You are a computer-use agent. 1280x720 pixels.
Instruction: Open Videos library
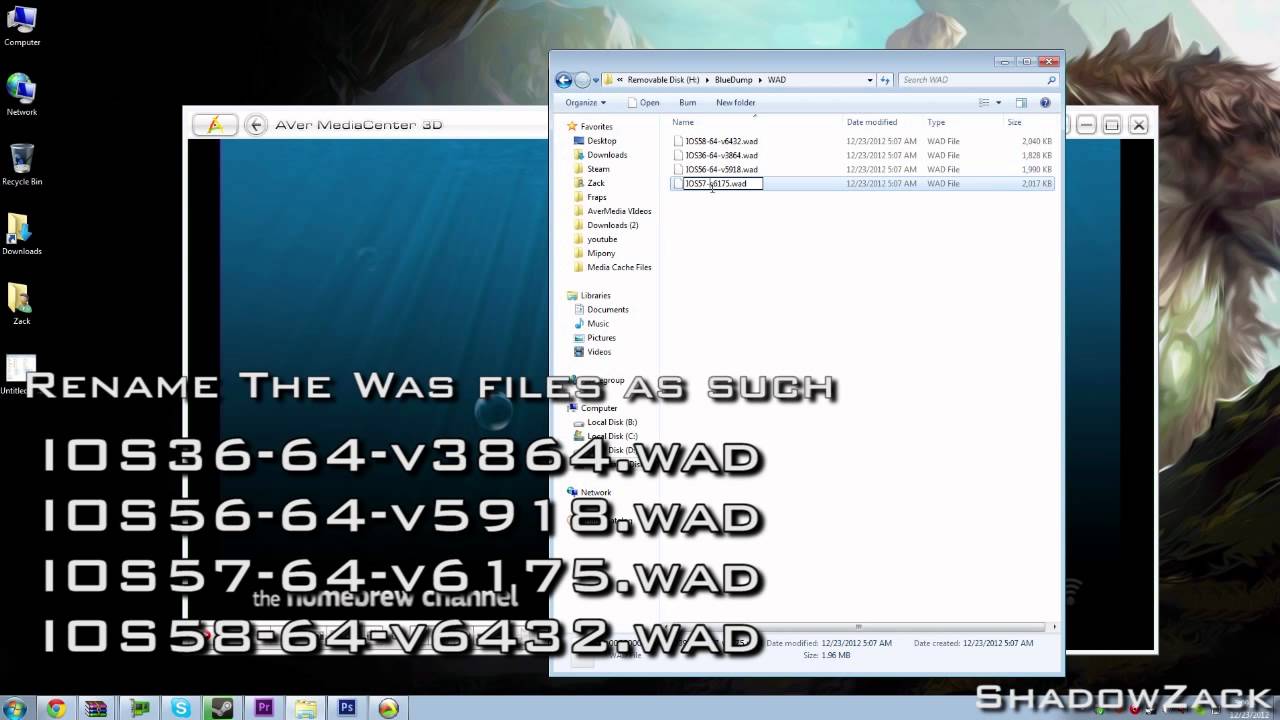tap(599, 351)
